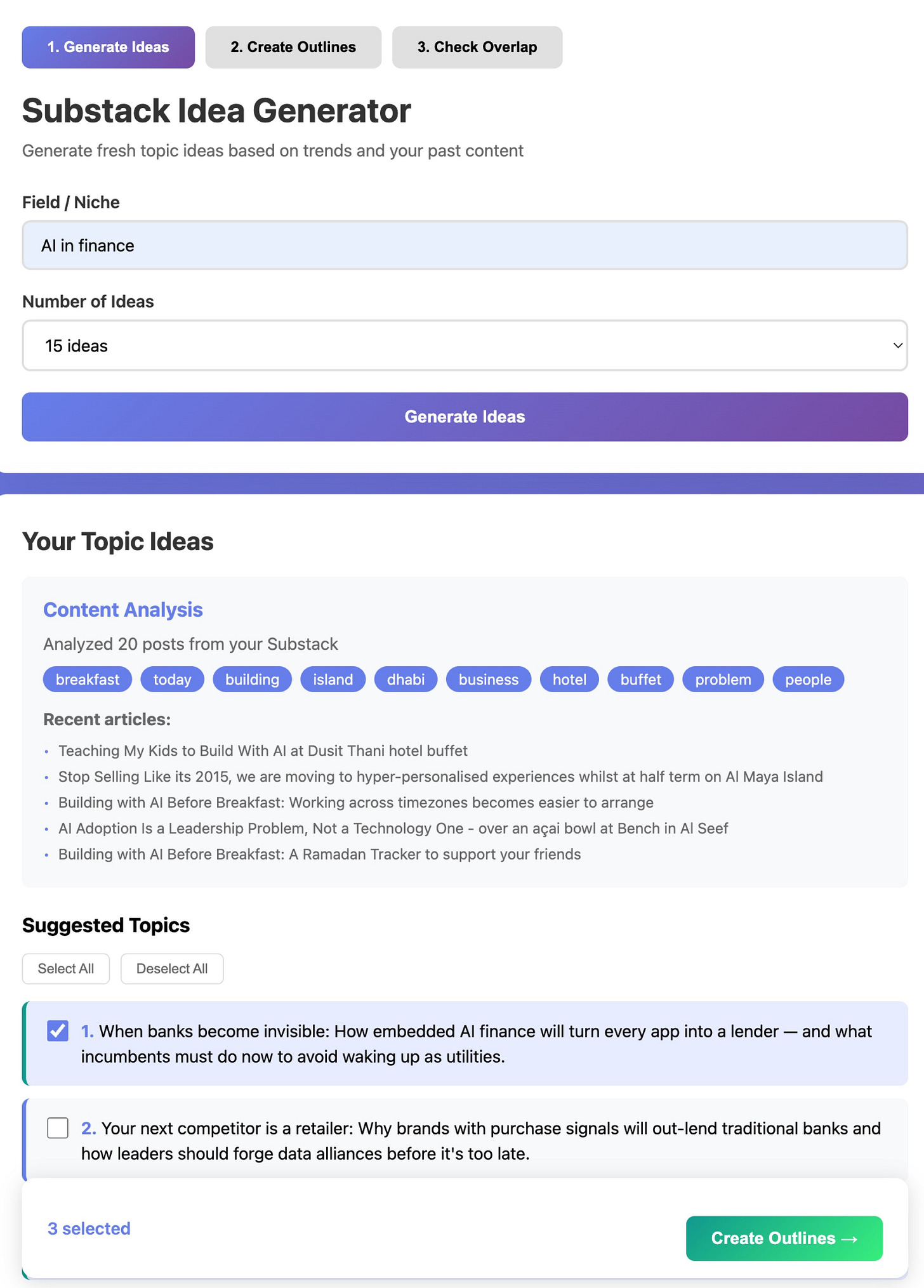Uncheck topic 1 about invisible banks
This screenshot has height=1288, width=924.
58,1031
